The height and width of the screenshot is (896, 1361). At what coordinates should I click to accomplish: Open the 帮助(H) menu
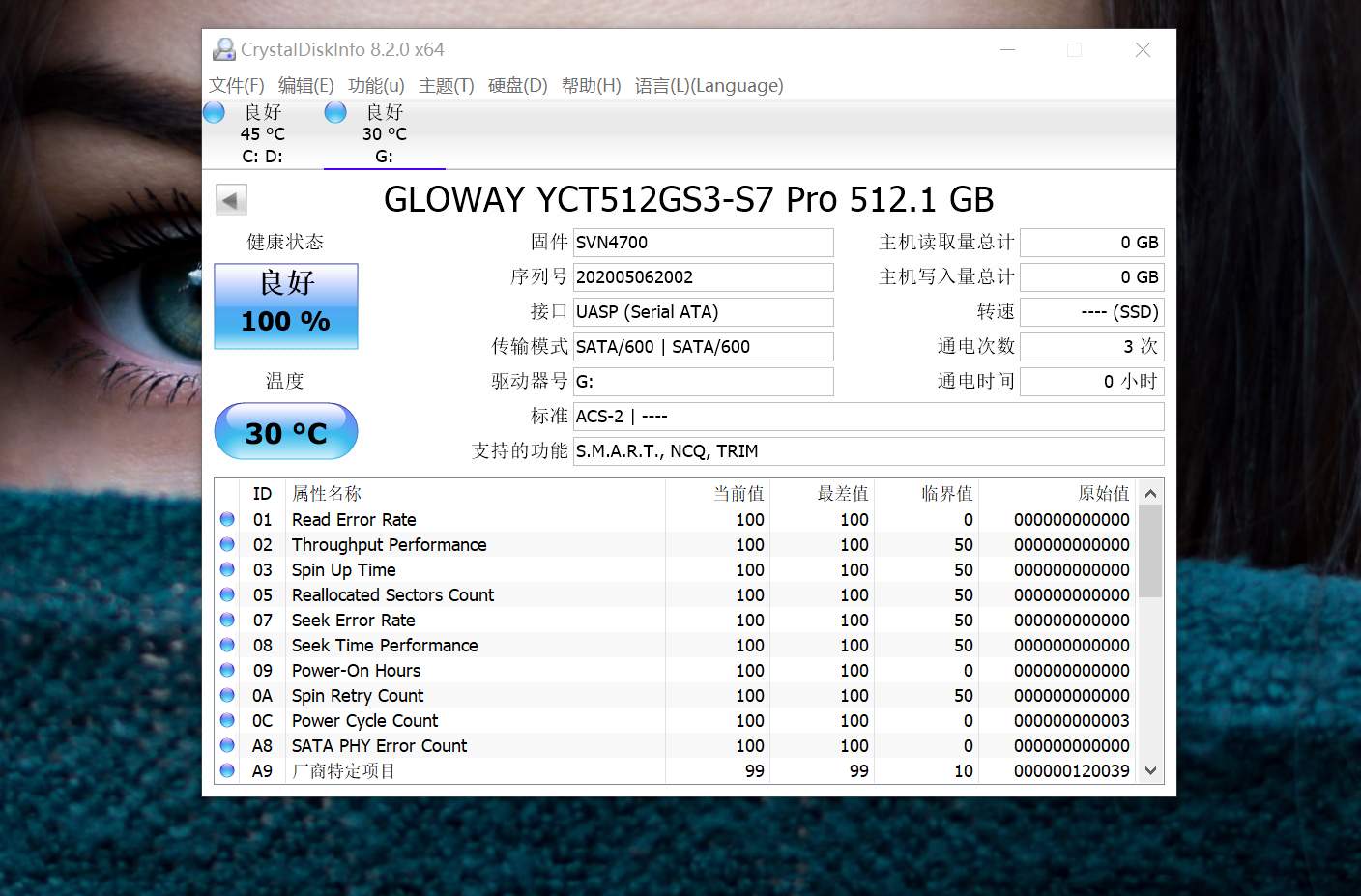(x=592, y=85)
